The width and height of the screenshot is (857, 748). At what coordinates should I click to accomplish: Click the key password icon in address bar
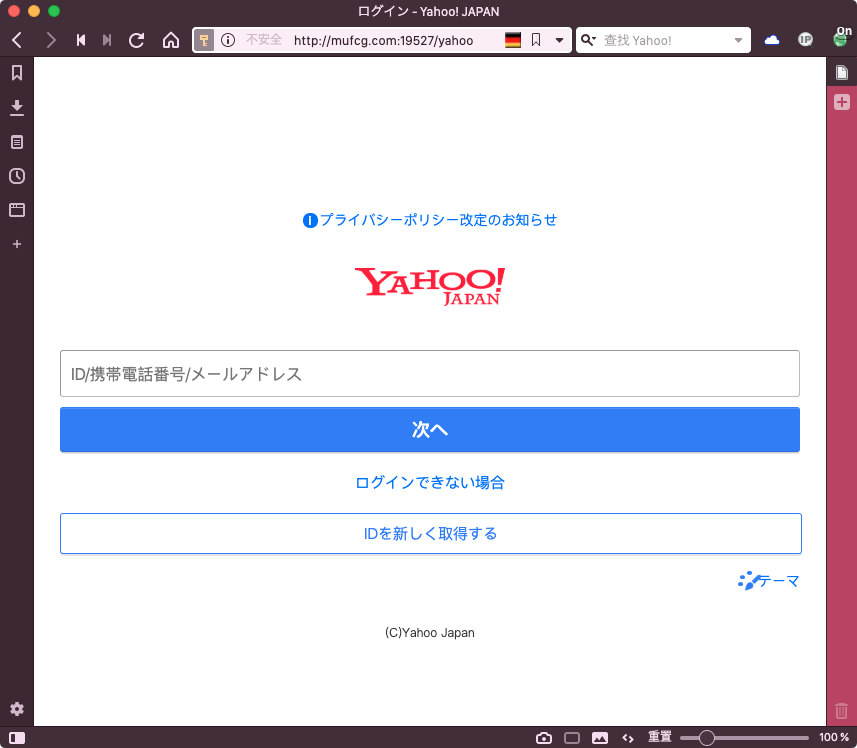coord(204,40)
